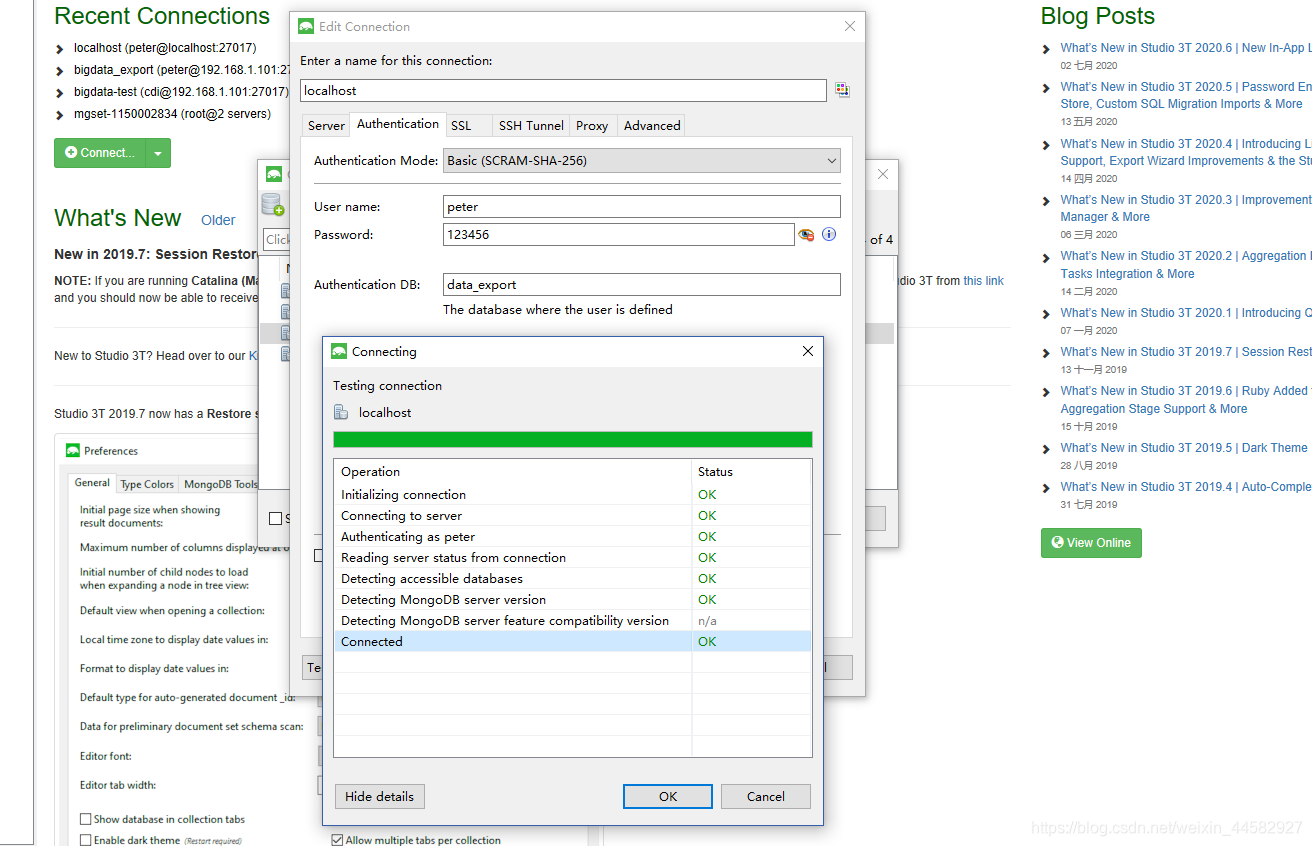The height and width of the screenshot is (846, 1312).
Task: Close the Connection Manager window behind
Action: [x=882, y=174]
